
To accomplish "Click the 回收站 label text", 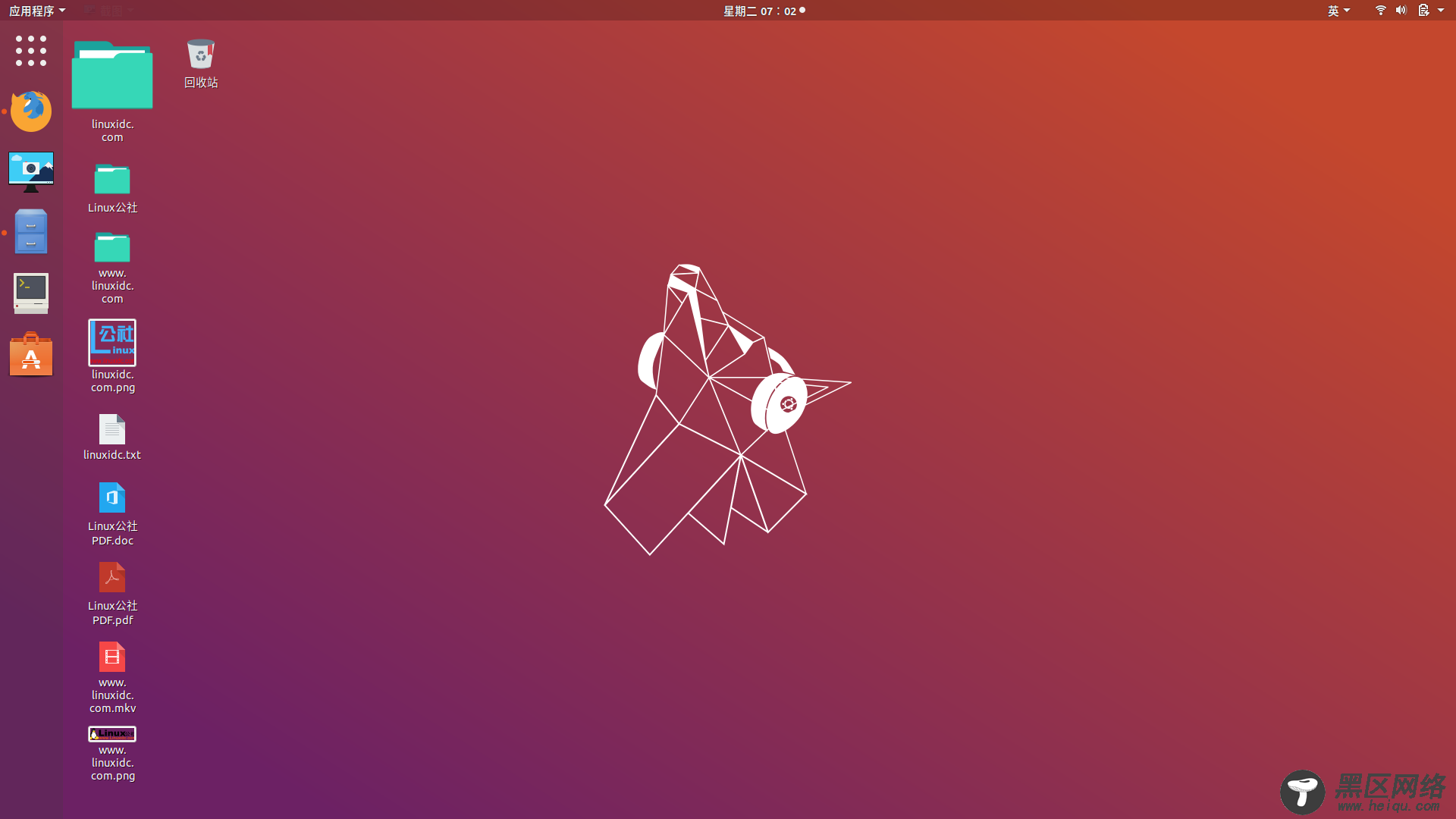I will pyautogui.click(x=201, y=82).
